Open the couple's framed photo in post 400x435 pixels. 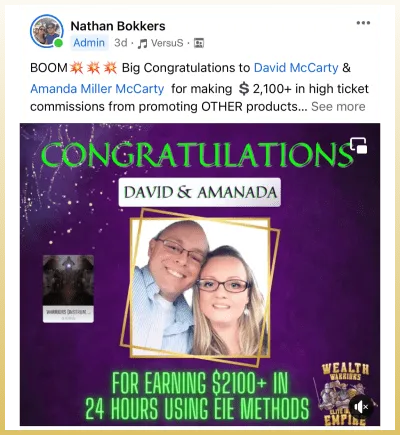click(x=200, y=287)
